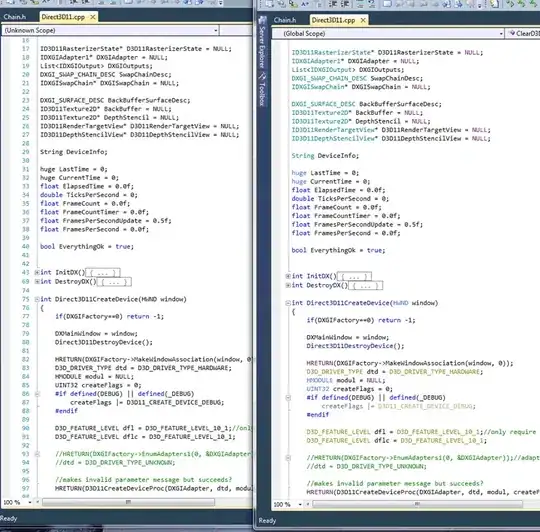Switch to Chain.h tab in right window
Viewport: 540px width, 532px height.
point(285,20)
